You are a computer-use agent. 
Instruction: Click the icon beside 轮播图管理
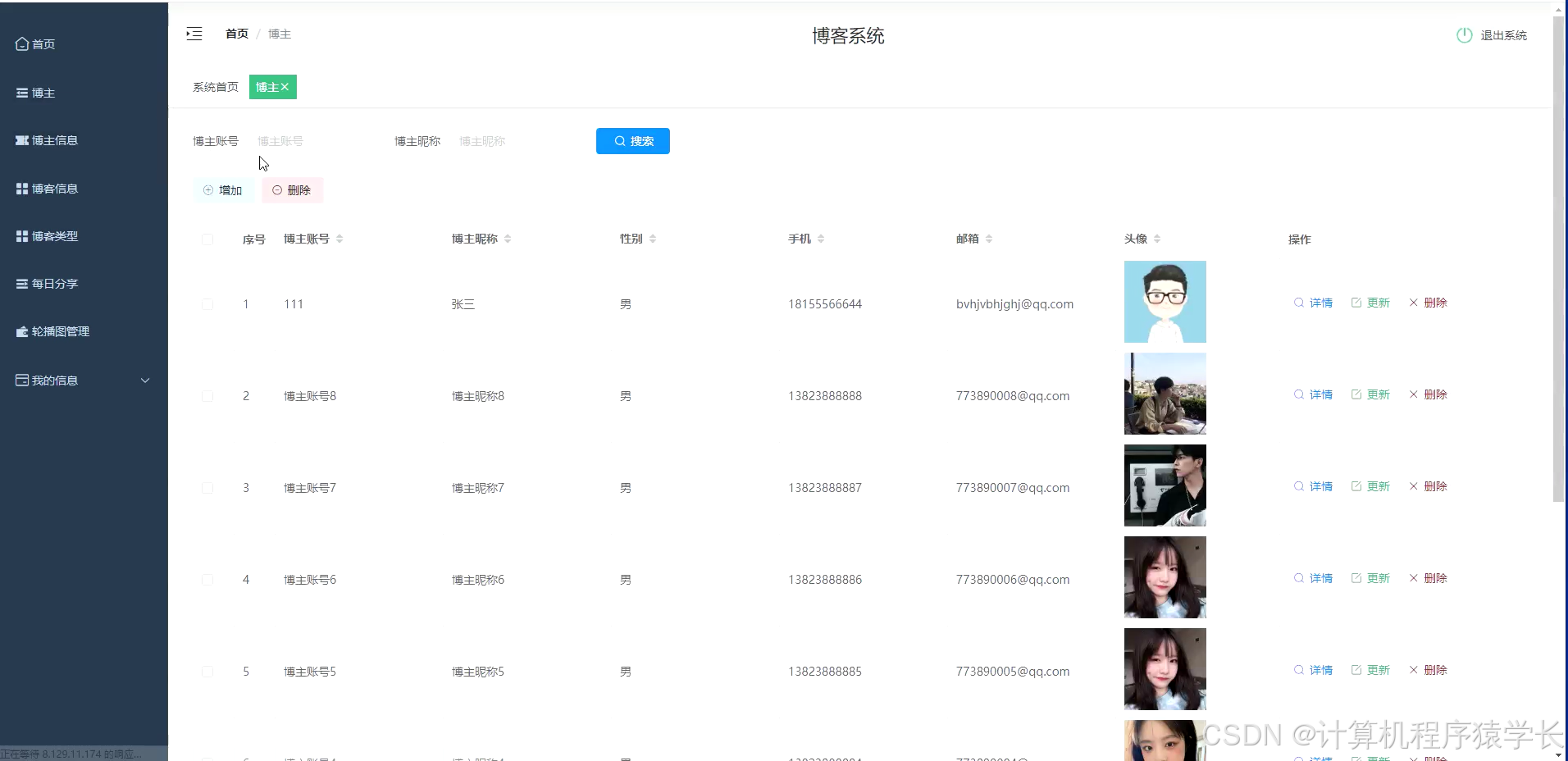(22, 331)
